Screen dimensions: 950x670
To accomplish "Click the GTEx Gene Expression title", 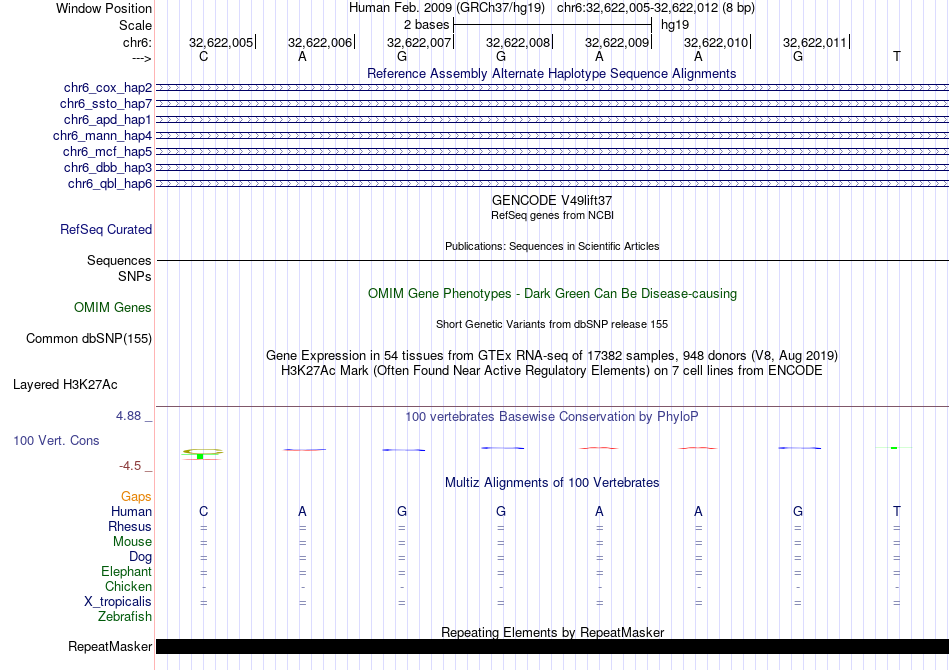I will click(x=552, y=356).
